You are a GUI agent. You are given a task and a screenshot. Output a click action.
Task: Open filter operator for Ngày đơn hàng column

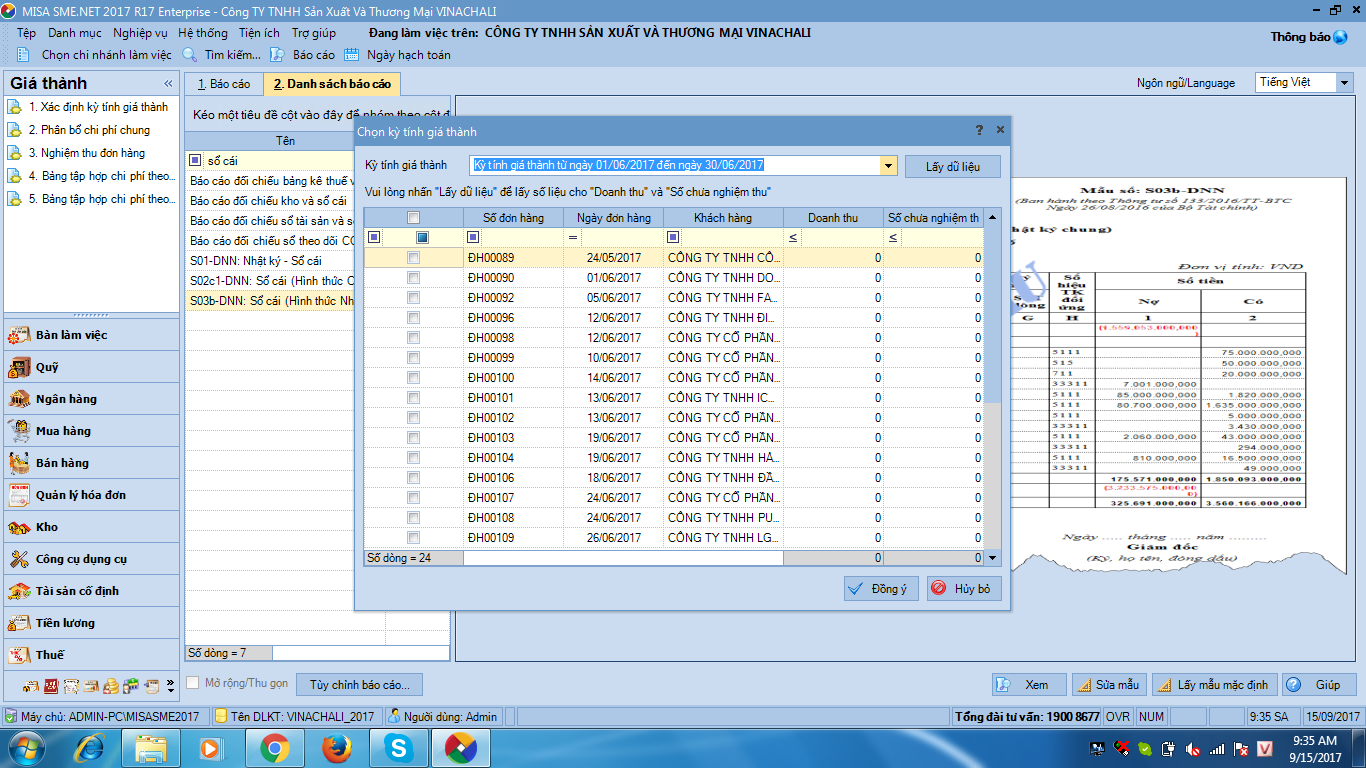click(573, 238)
